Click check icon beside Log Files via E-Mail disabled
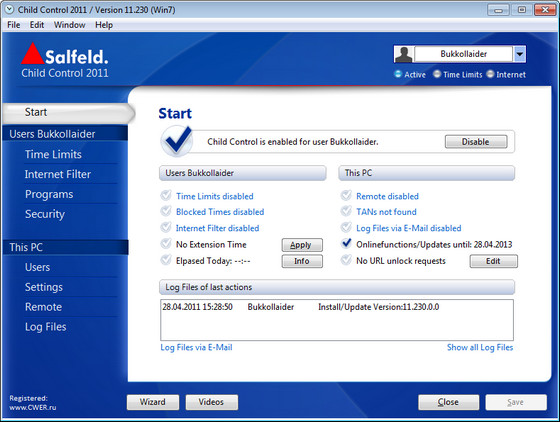 (346, 227)
